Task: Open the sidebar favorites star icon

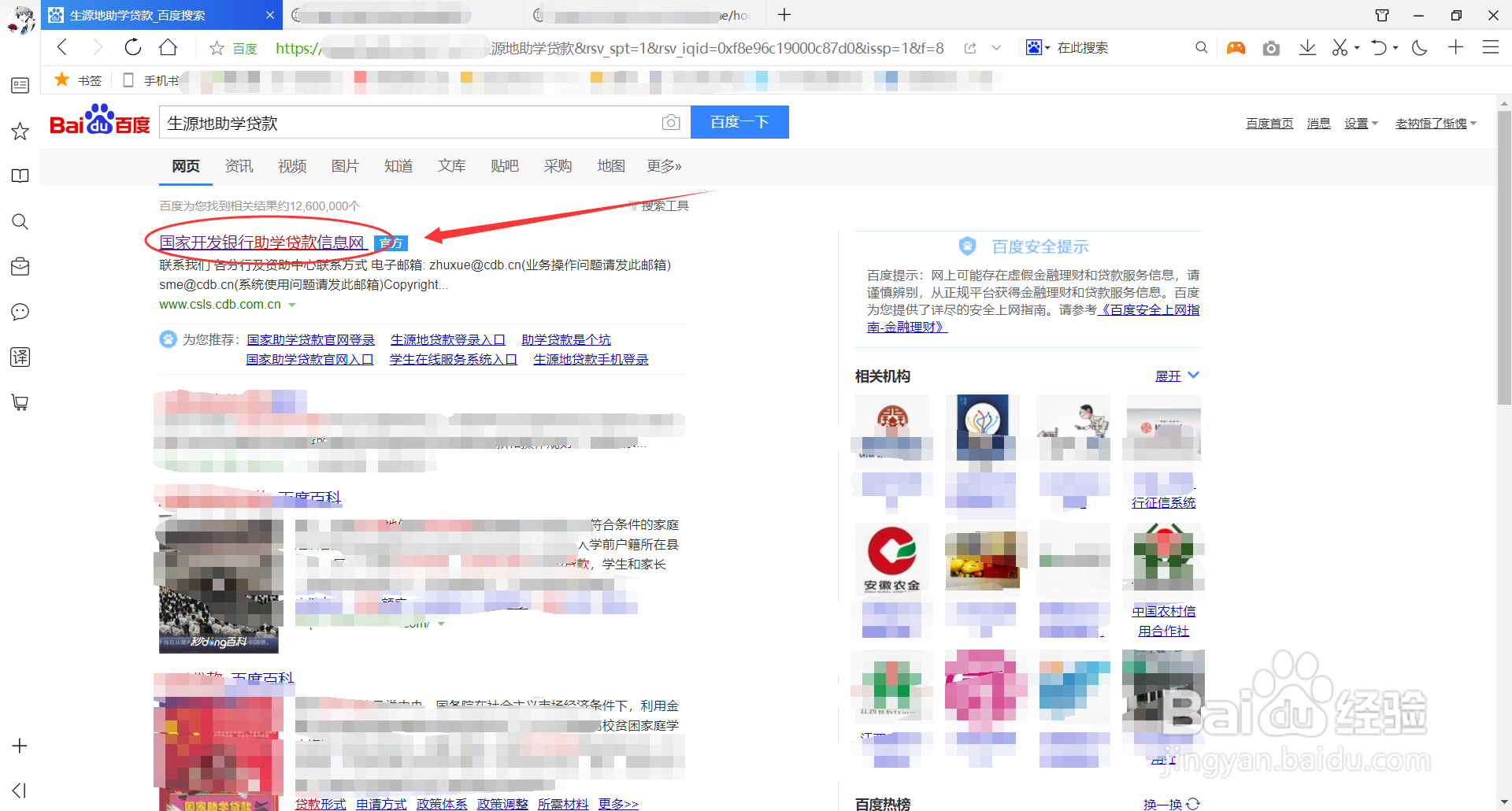Action: point(20,131)
